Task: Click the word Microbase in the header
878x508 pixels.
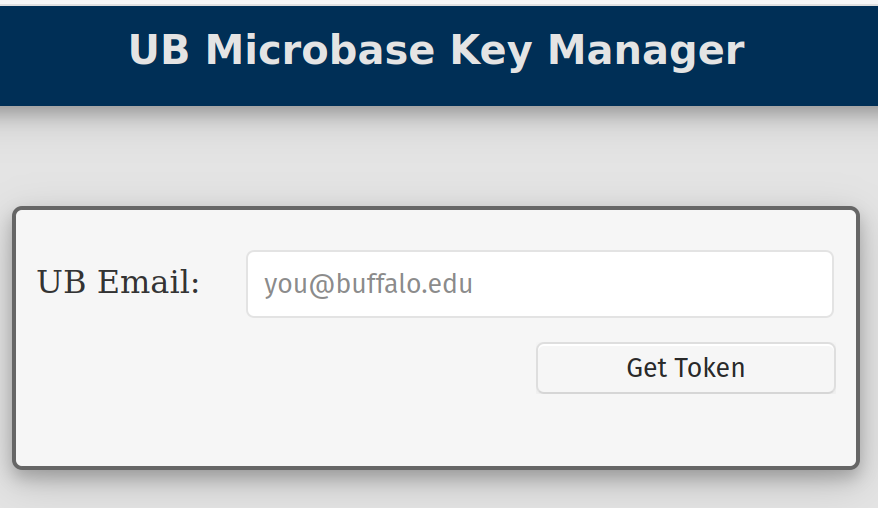Action: [320, 51]
